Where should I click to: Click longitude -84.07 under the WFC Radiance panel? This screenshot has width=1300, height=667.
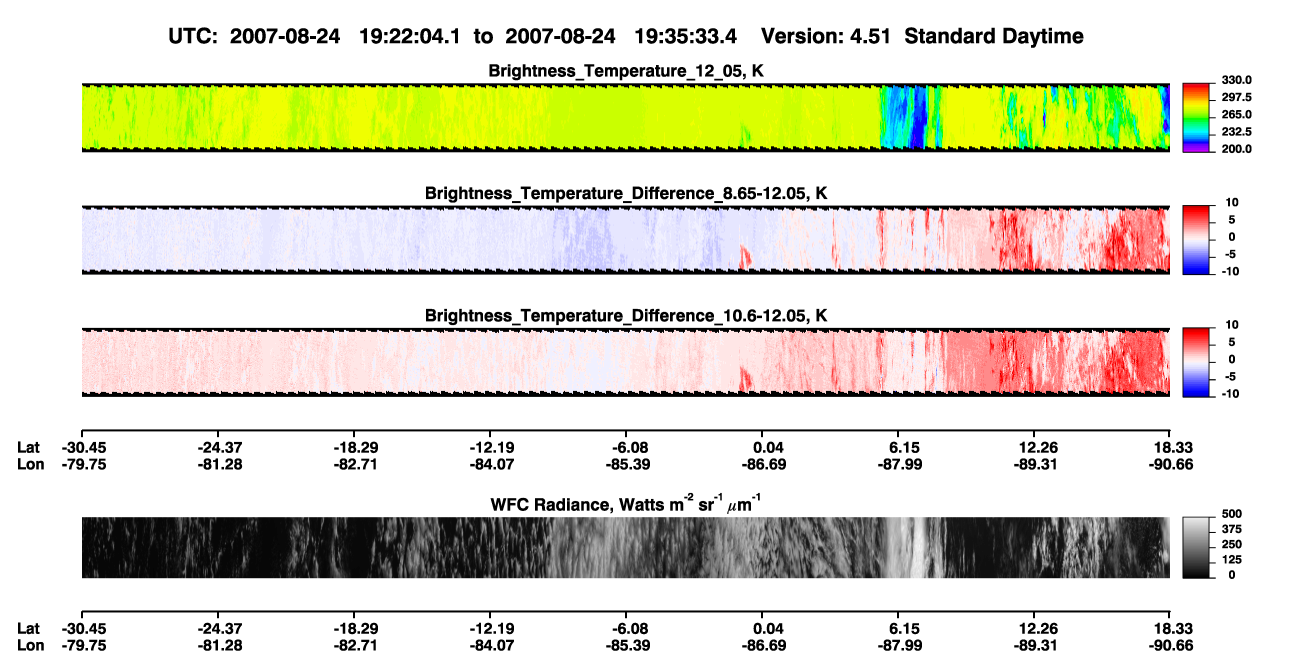[x=491, y=646]
